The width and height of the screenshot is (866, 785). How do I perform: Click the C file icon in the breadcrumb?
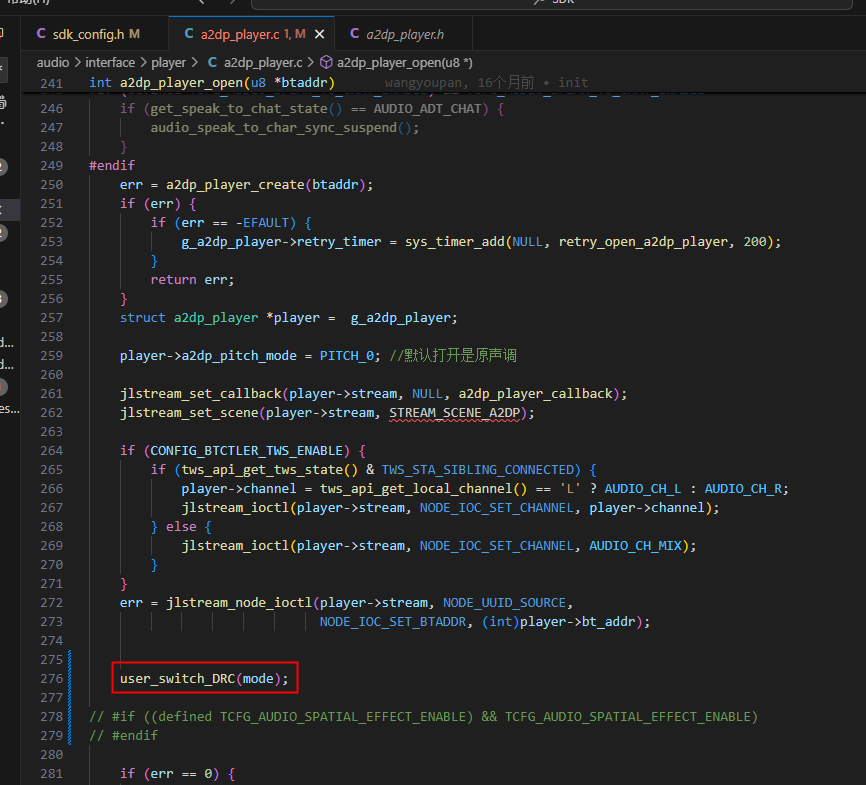coord(212,62)
